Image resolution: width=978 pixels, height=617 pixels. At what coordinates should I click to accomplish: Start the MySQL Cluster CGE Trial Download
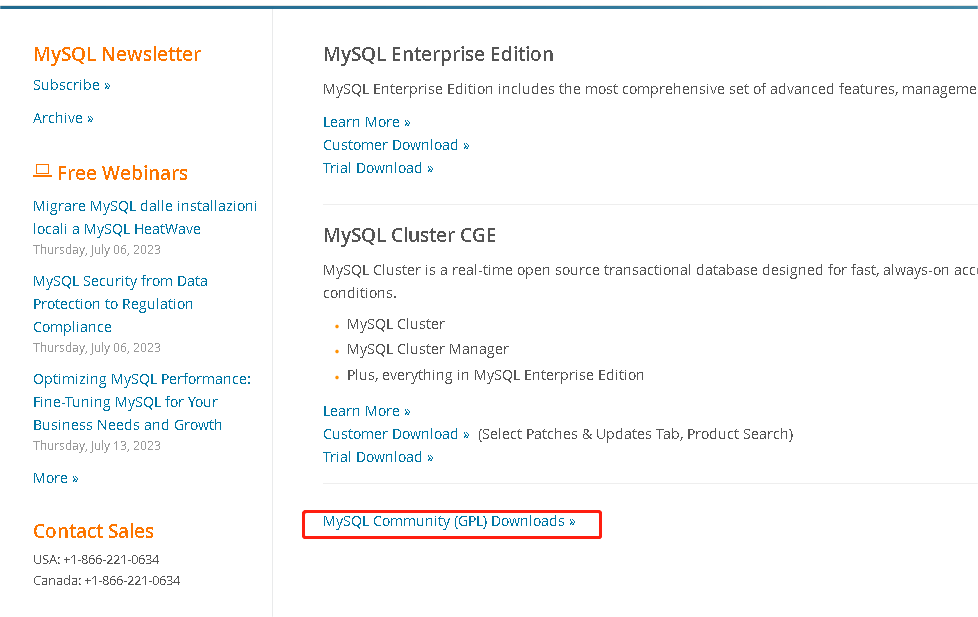(372, 456)
